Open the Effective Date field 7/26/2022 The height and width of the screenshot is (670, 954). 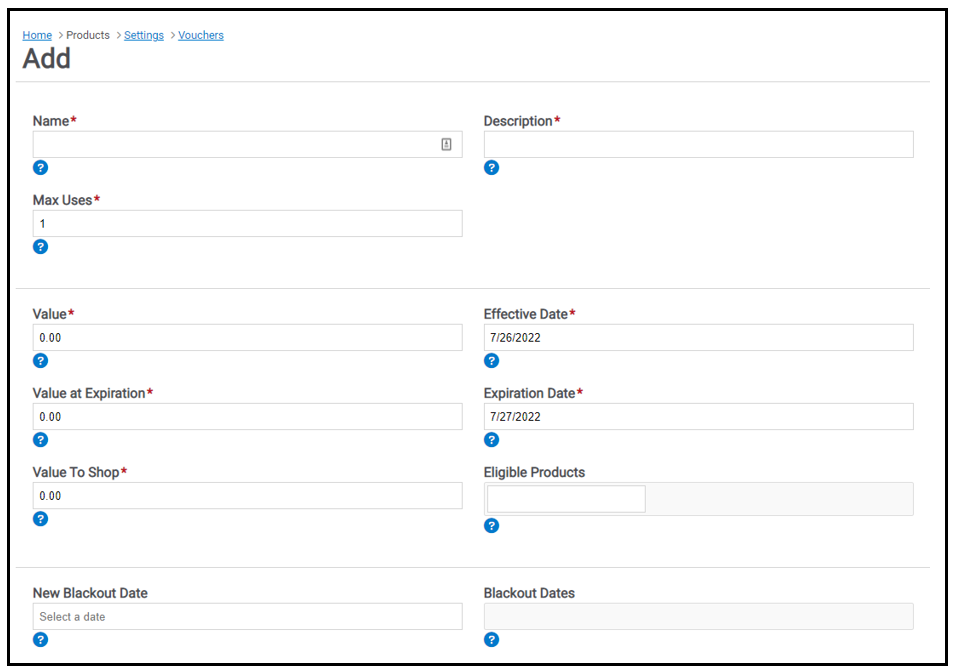click(698, 338)
